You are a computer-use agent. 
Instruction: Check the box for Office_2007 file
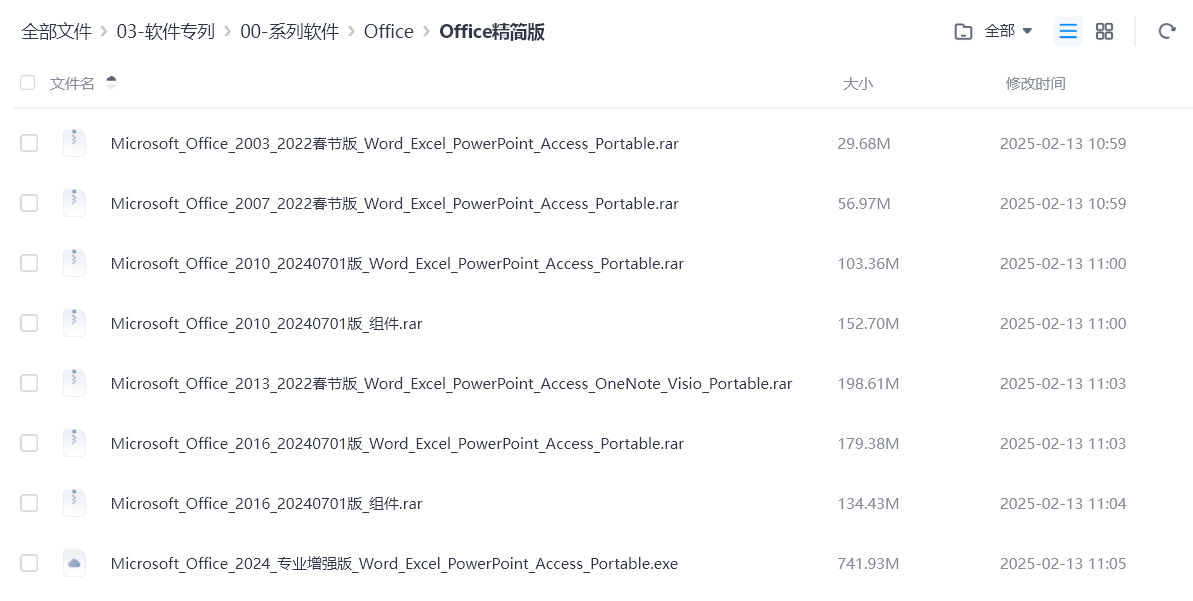pos(29,203)
